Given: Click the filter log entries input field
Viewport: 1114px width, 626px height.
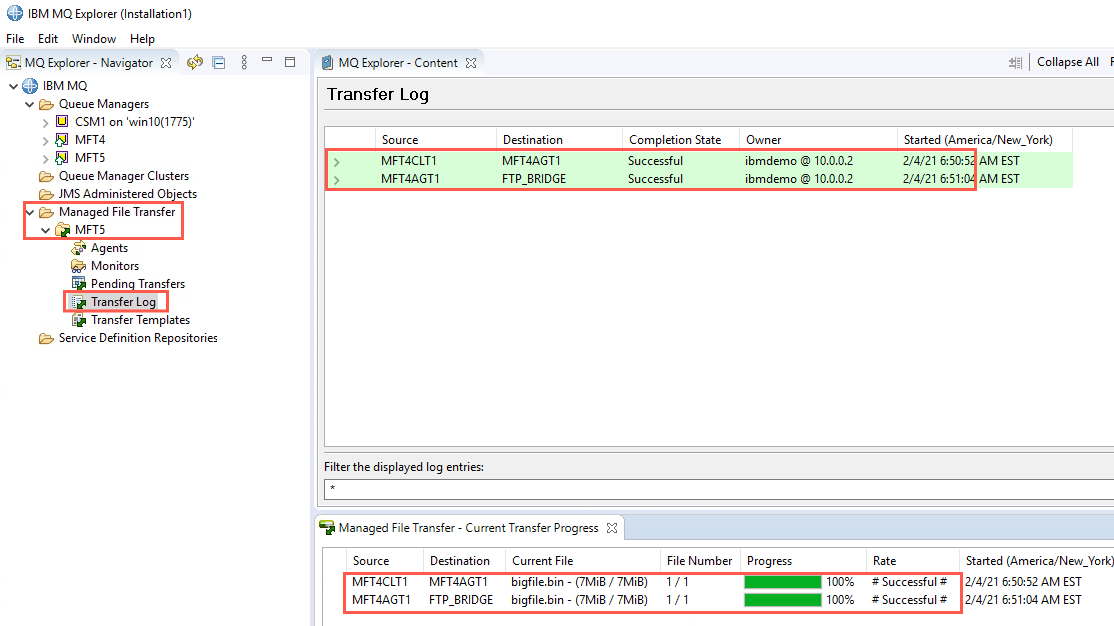Looking at the screenshot, I should (x=719, y=489).
